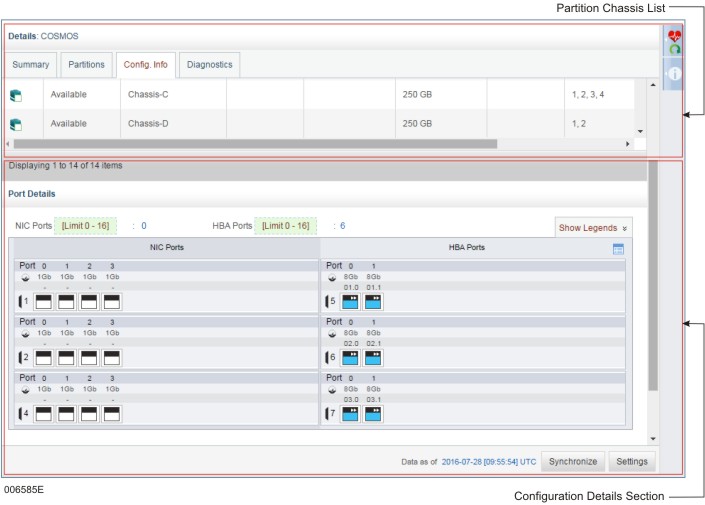This screenshot has width=705, height=505.
Task: Click the Chassis-C status icon
Action: coord(16,95)
